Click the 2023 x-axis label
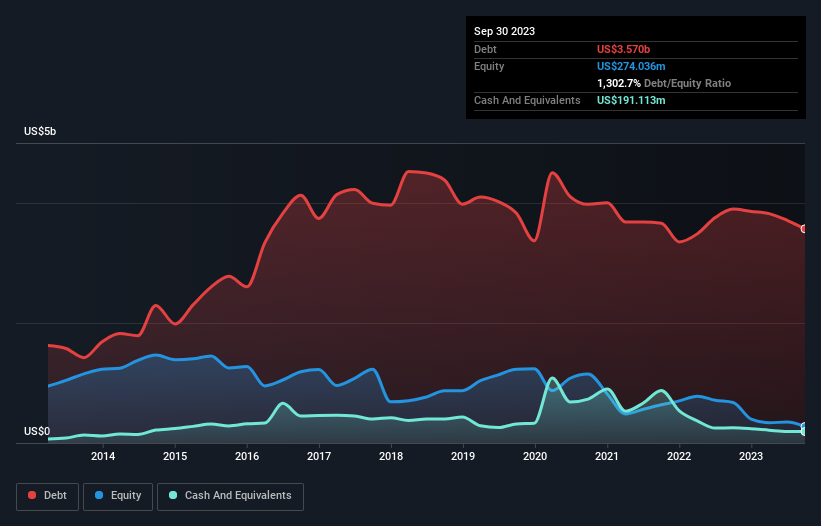Image resolution: width=821 pixels, height=526 pixels. (751, 456)
